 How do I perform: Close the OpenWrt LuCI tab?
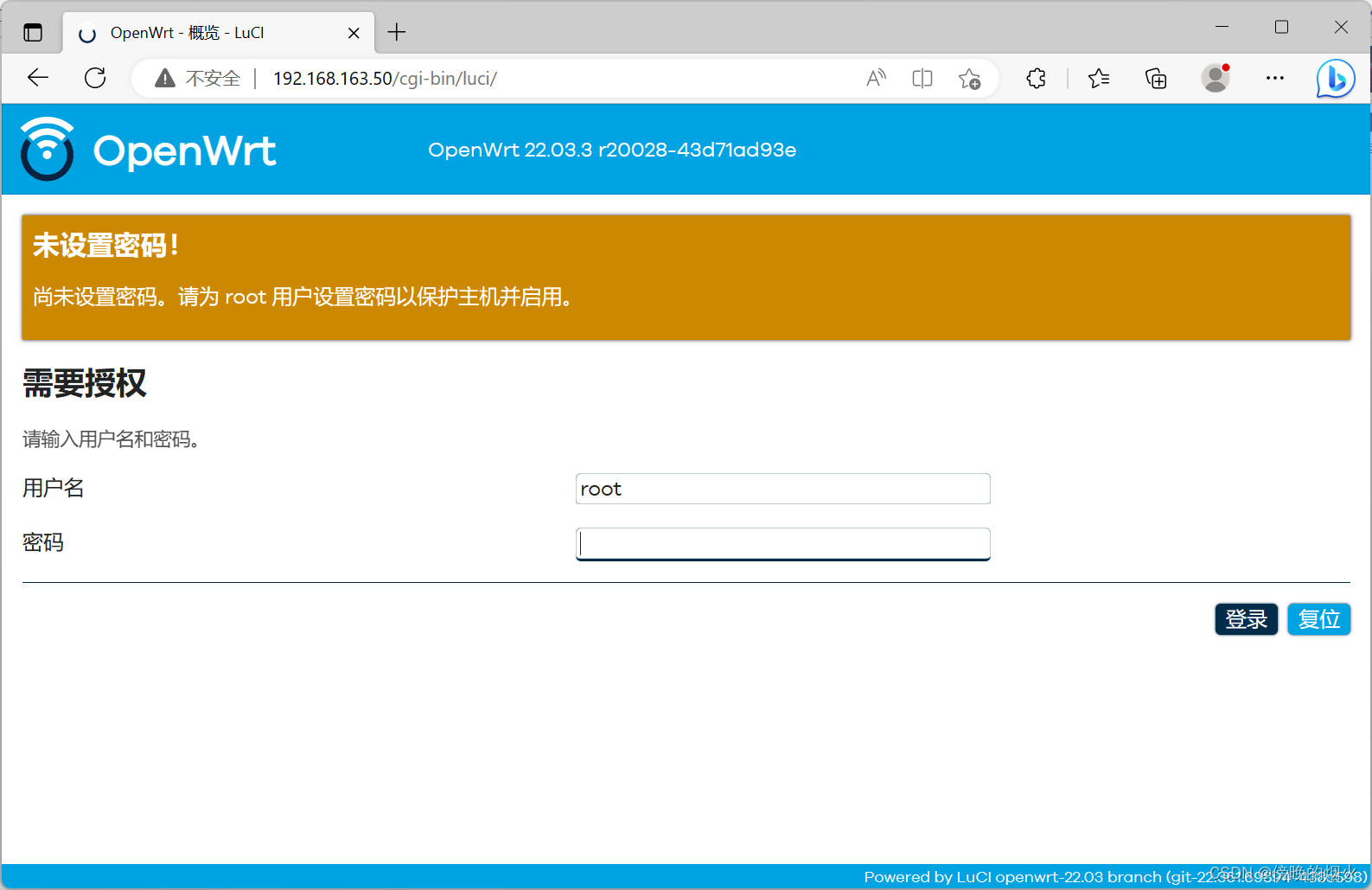[354, 33]
